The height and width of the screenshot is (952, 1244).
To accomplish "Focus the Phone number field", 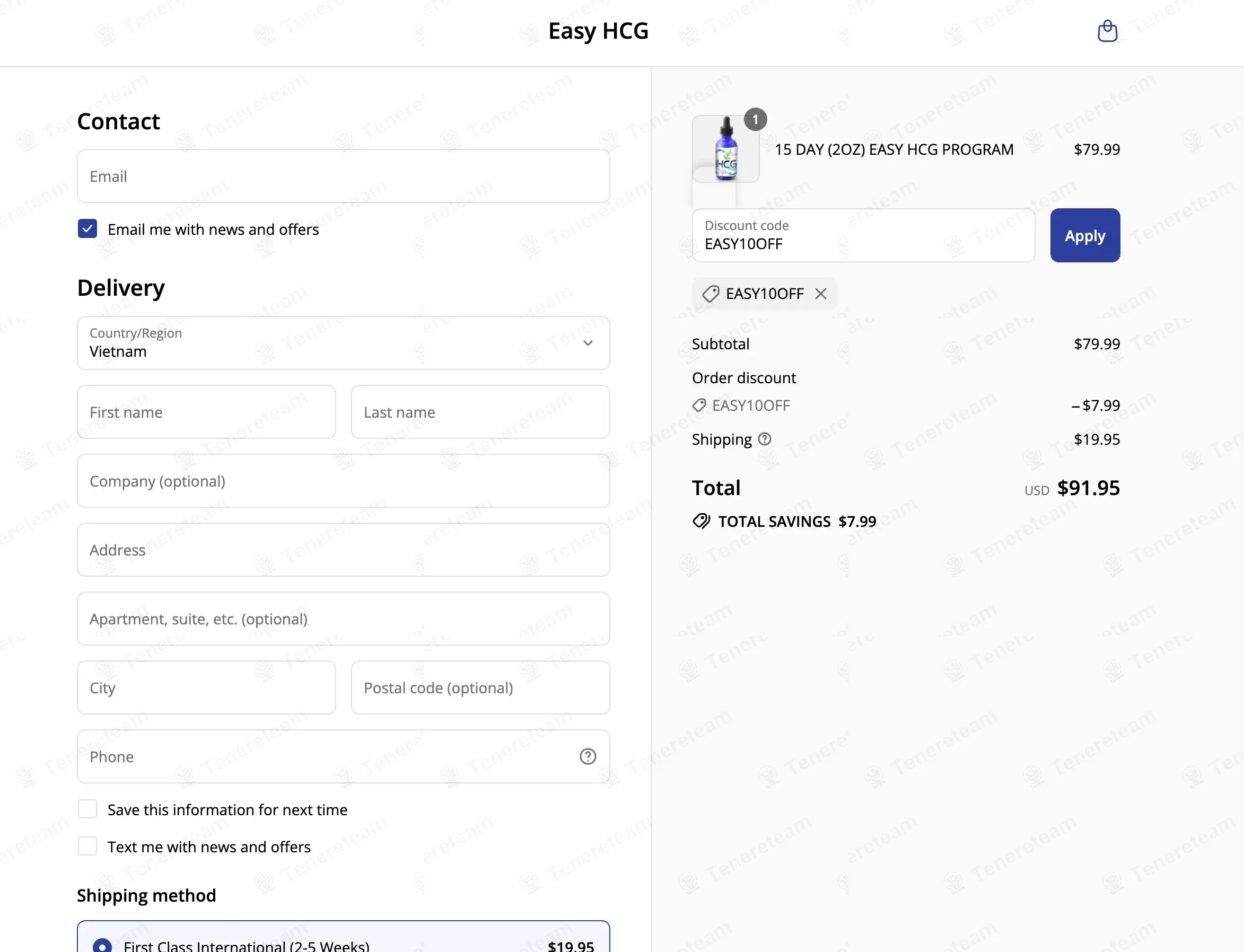I will click(x=344, y=756).
